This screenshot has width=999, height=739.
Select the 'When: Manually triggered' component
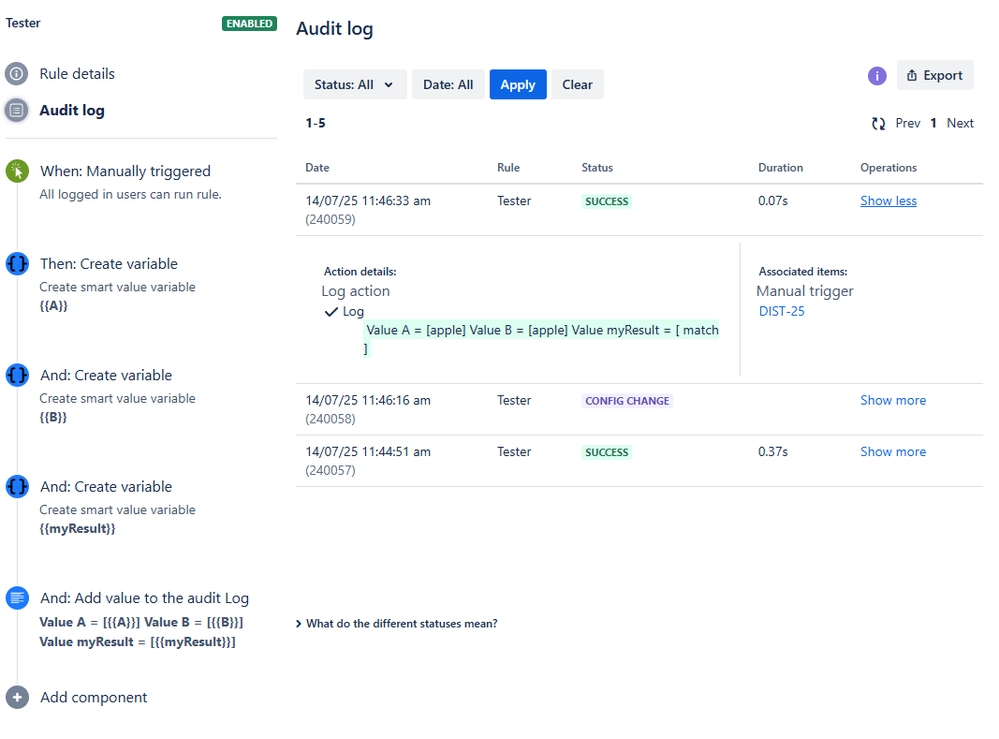[x=125, y=171]
